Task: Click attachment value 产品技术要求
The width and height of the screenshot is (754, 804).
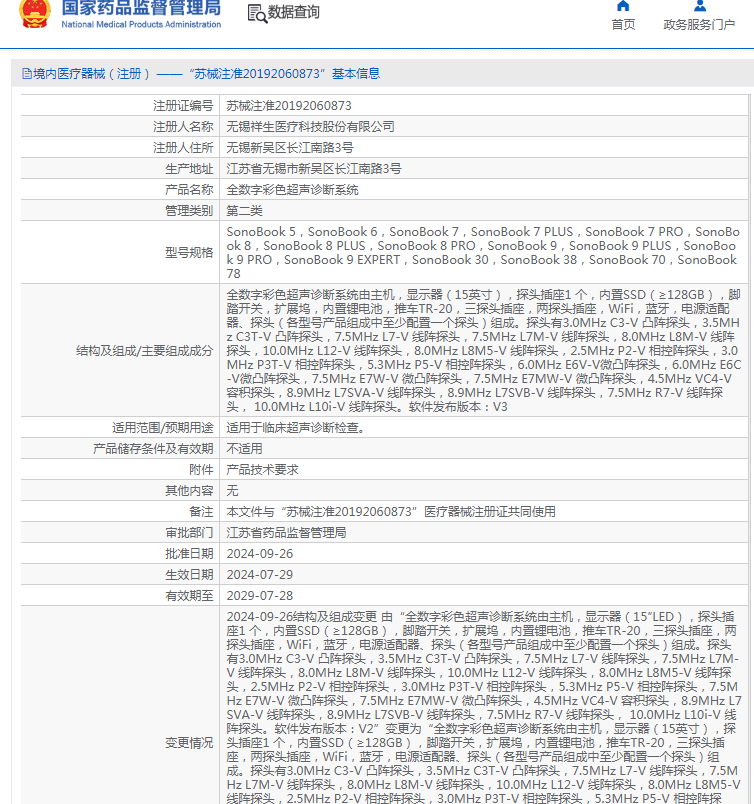Action: pyautogui.click(x=262, y=470)
